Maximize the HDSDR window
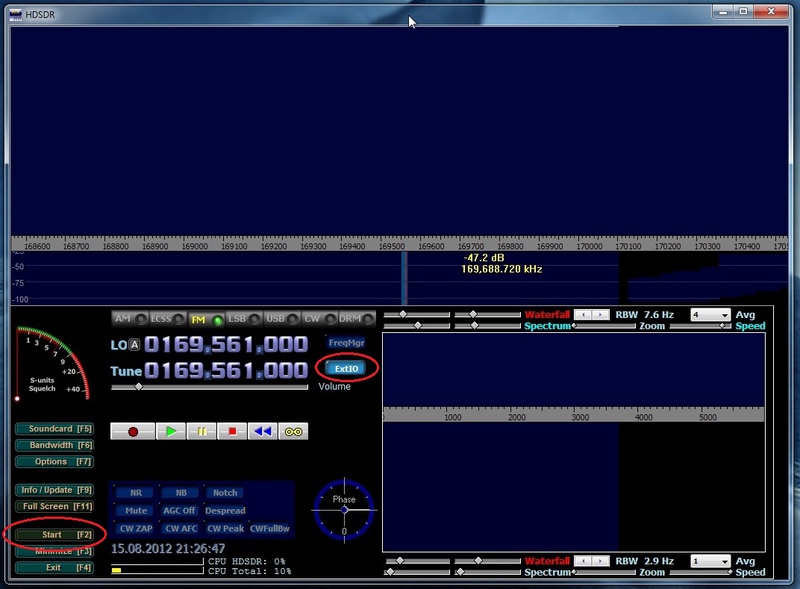The image size is (800, 589). point(743,11)
